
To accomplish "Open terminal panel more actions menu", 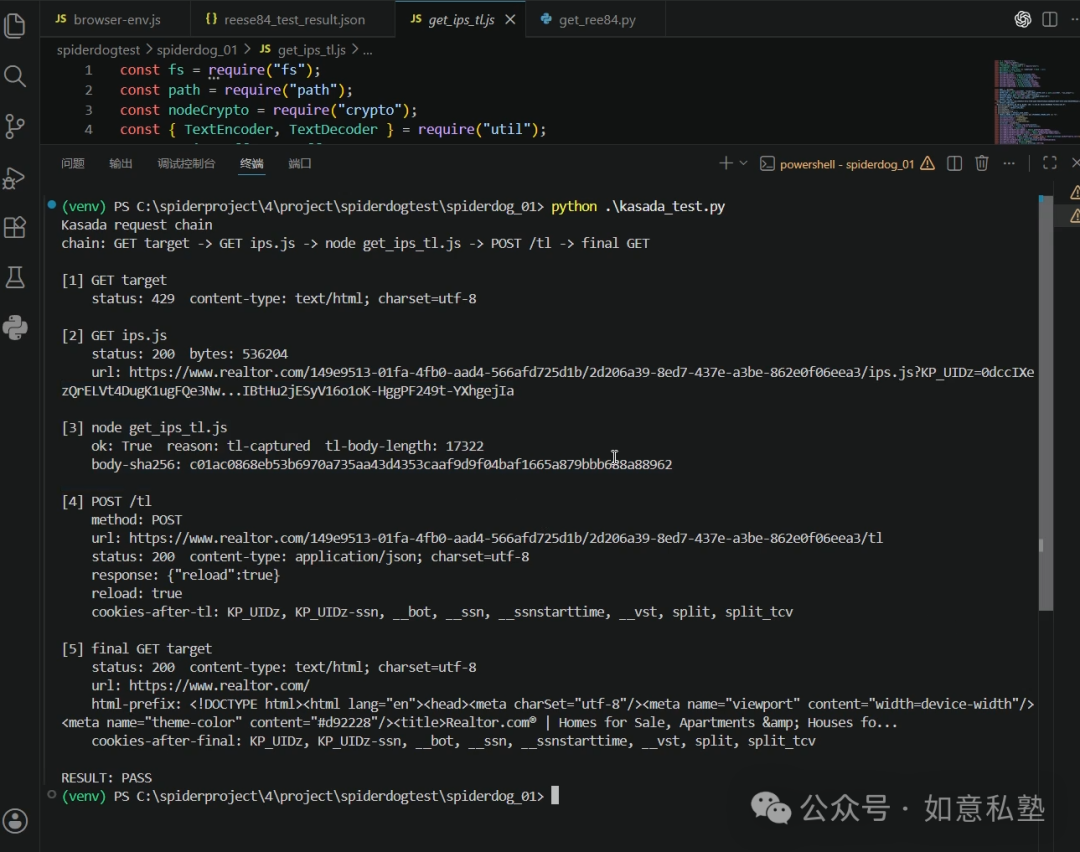I will (1009, 163).
